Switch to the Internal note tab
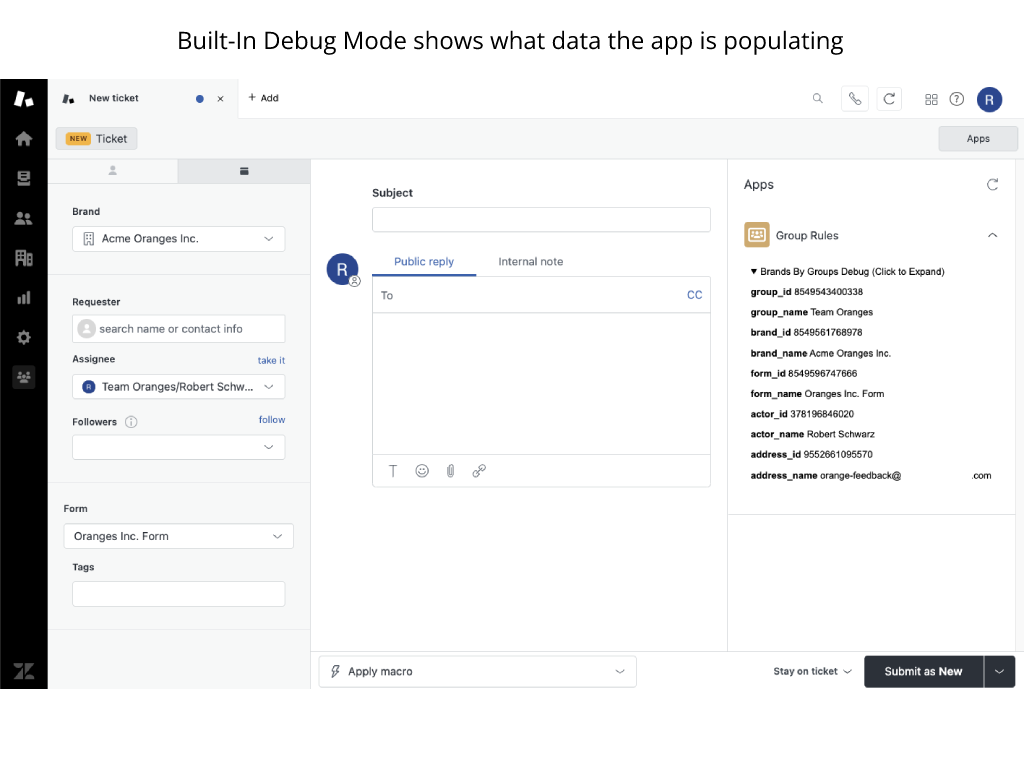This screenshot has width=1024, height=768. [x=530, y=261]
